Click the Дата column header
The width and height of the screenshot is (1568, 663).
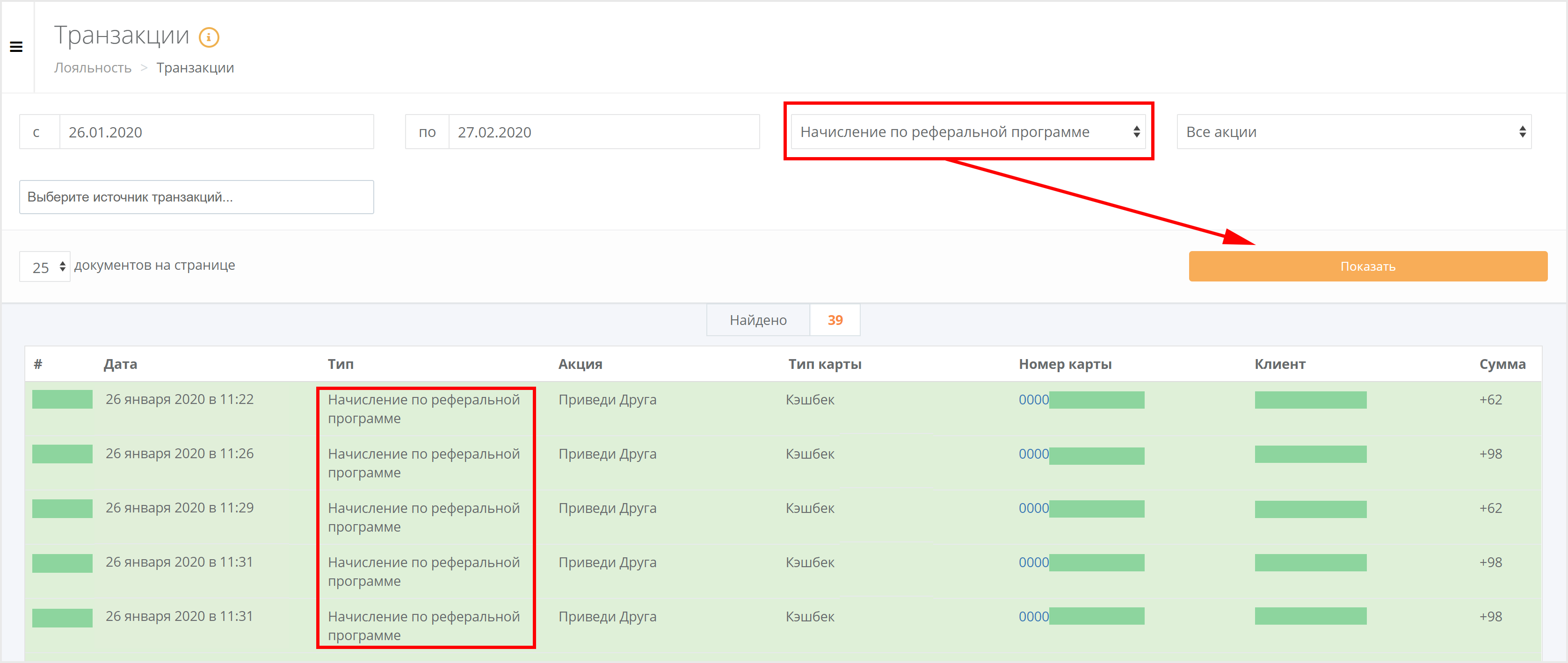click(120, 364)
